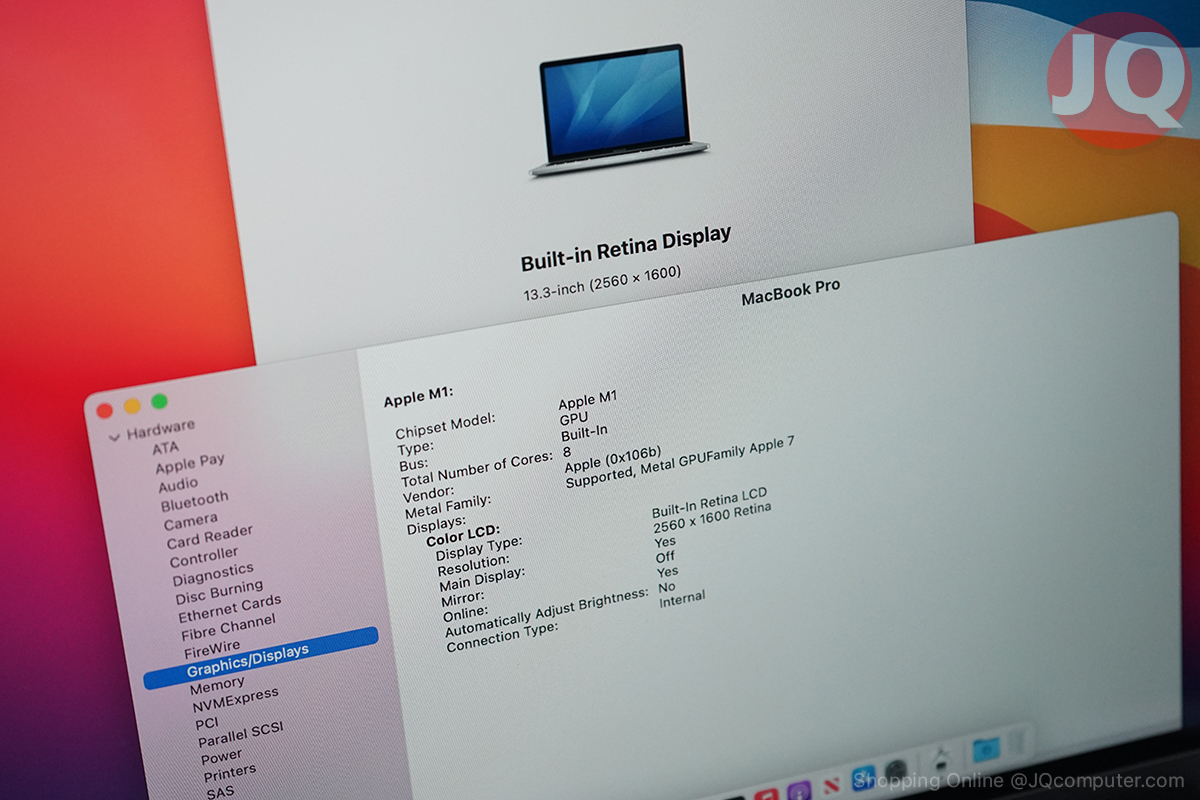Close the System Information window (red button)
This screenshot has width=1200, height=800.
[x=104, y=410]
